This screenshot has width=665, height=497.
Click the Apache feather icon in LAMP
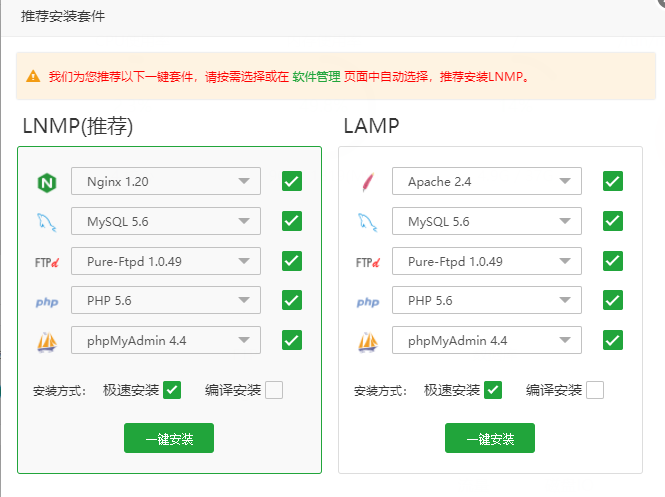point(368,182)
